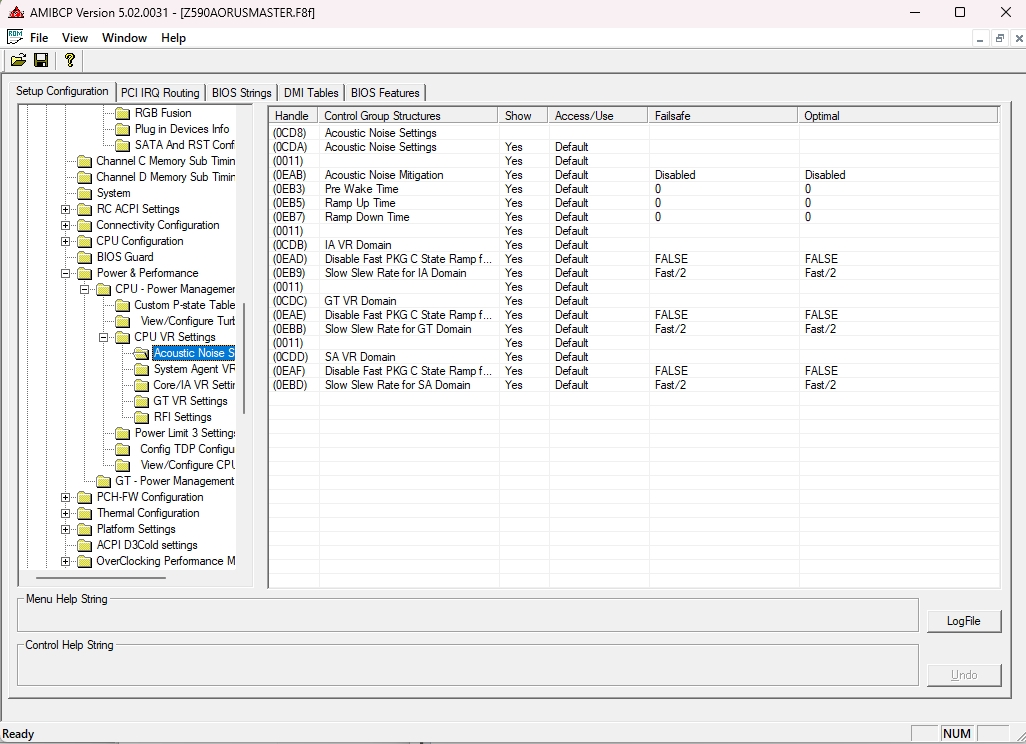Restore the inner MDI child window
The width and height of the screenshot is (1026, 744).
(x=999, y=39)
